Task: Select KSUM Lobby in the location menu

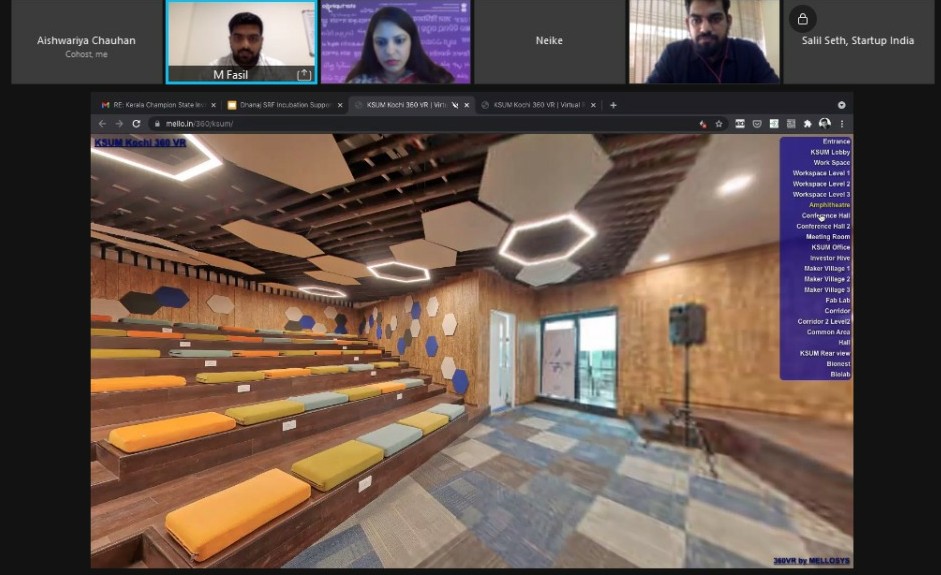Action: coord(830,152)
